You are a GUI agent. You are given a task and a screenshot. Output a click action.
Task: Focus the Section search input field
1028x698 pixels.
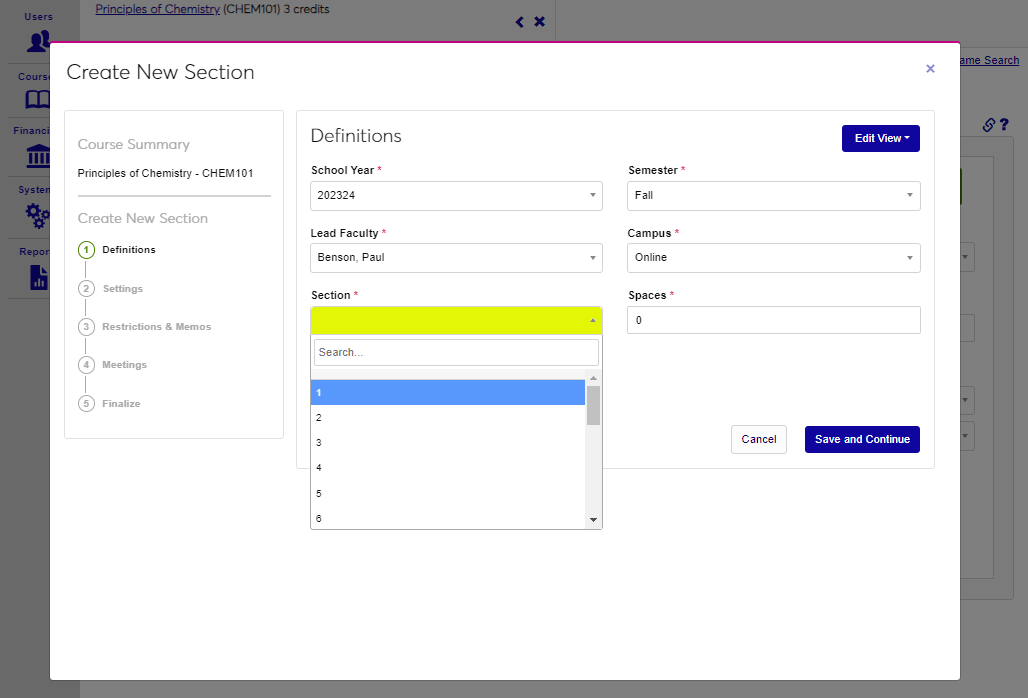(x=456, y=353)
